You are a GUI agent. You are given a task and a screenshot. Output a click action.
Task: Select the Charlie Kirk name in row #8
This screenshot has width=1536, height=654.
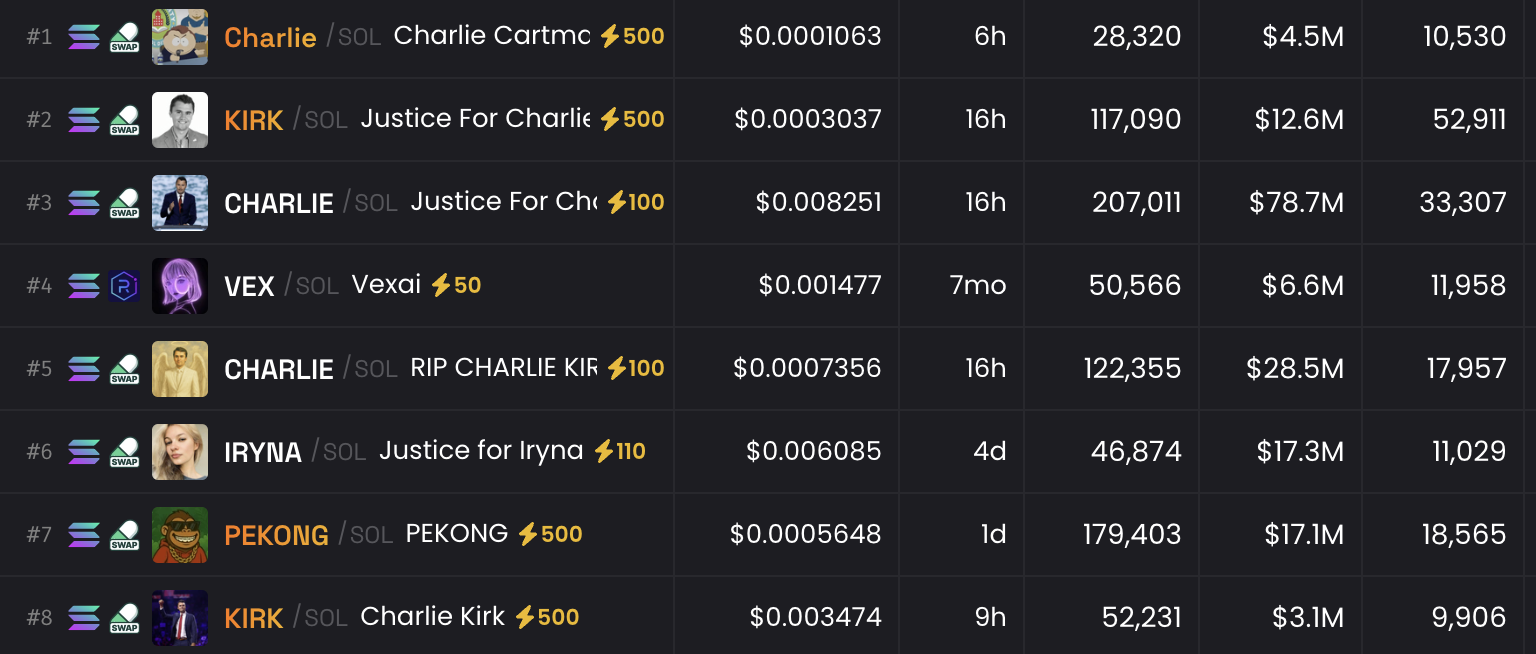(432, 617)
